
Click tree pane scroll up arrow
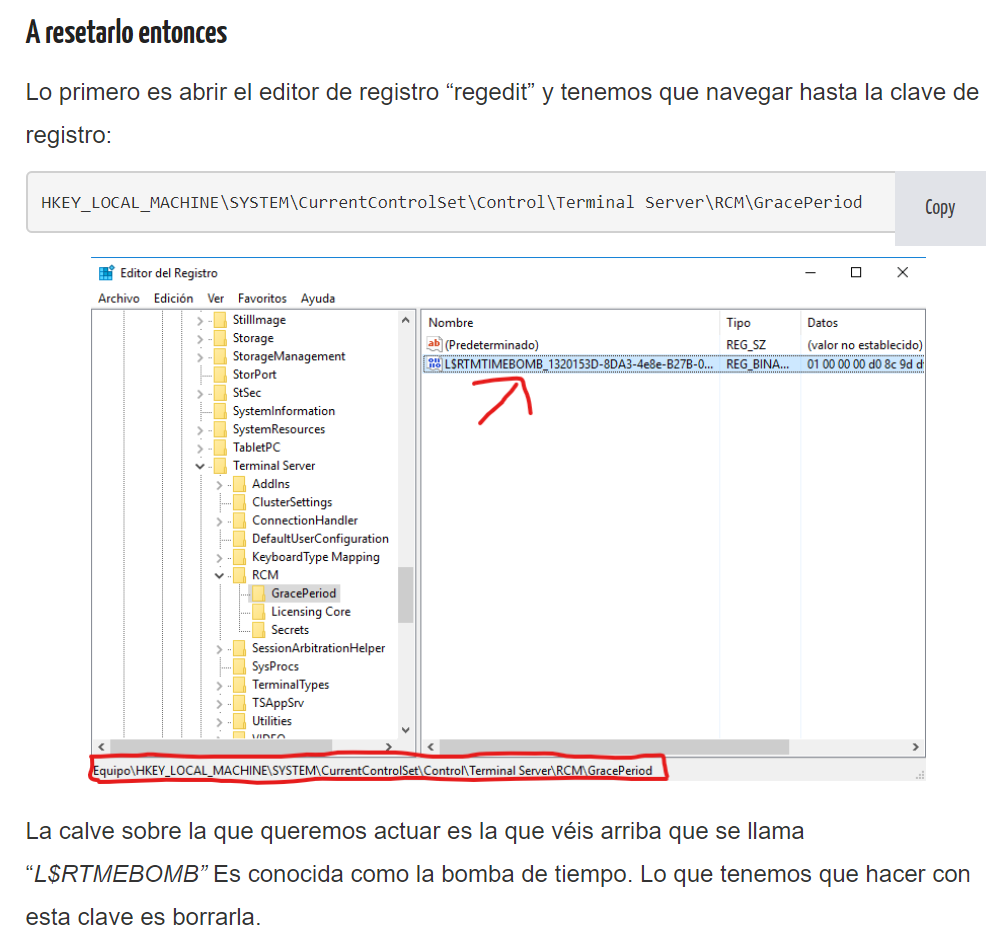[x=405, y=320]
